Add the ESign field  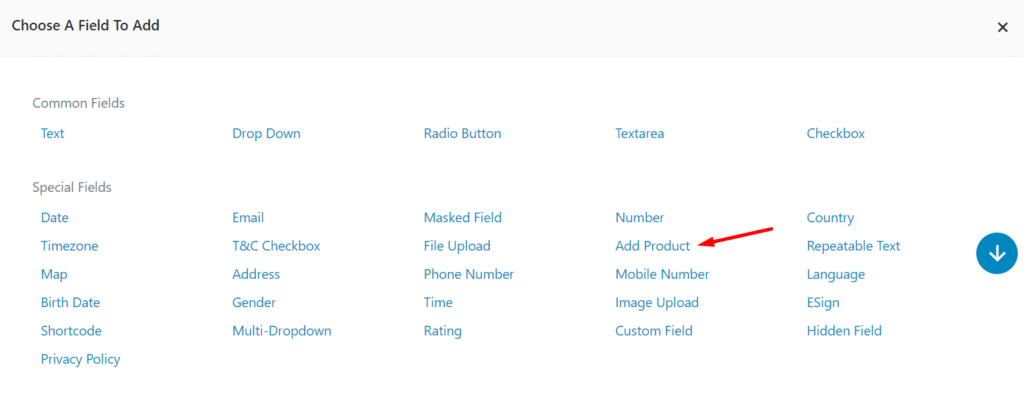point(823,302)
